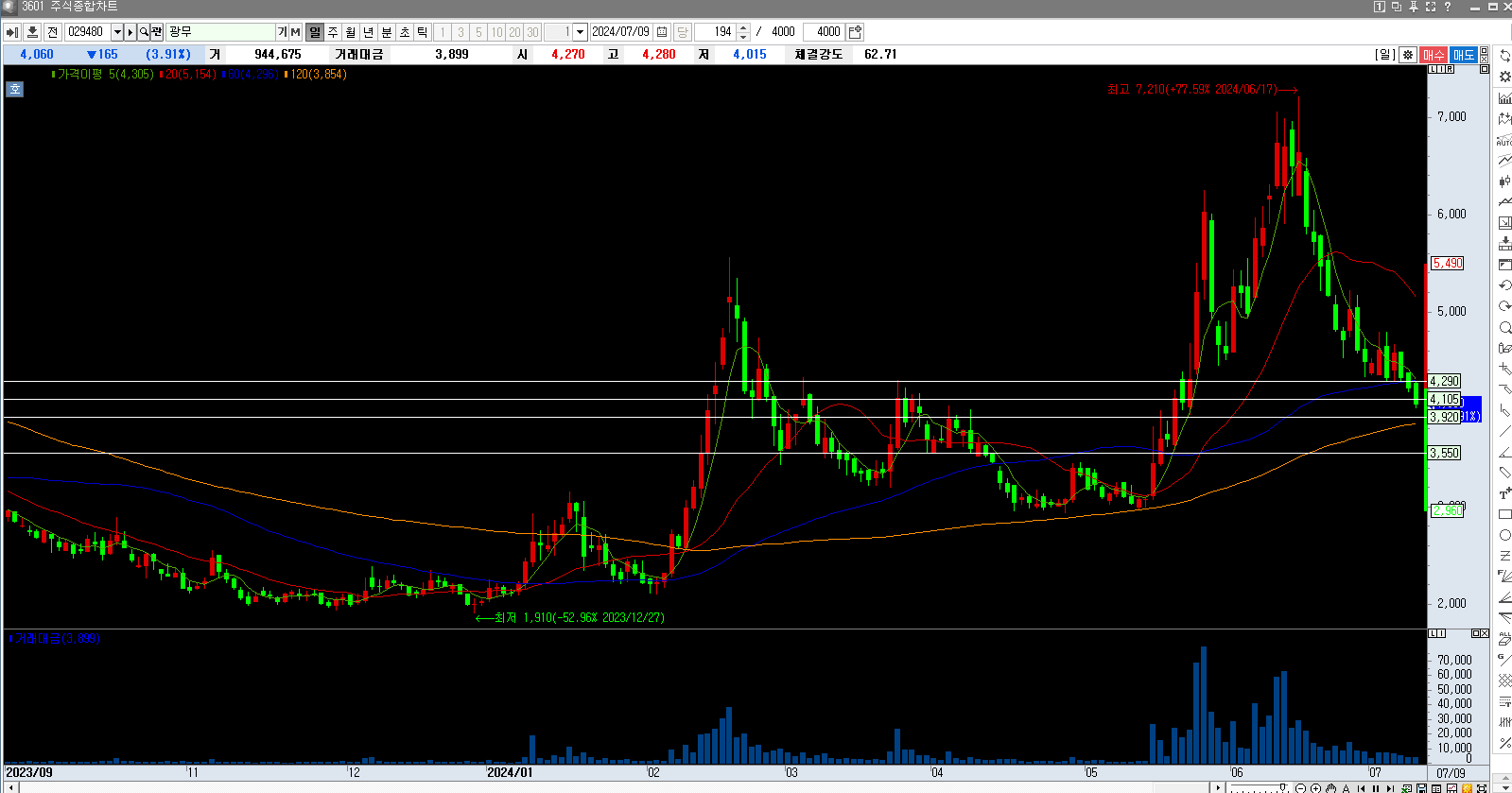Click the zoom-in plus icon at bottom
Screen dimensions: 1512x793
(x=1315, y=788)
